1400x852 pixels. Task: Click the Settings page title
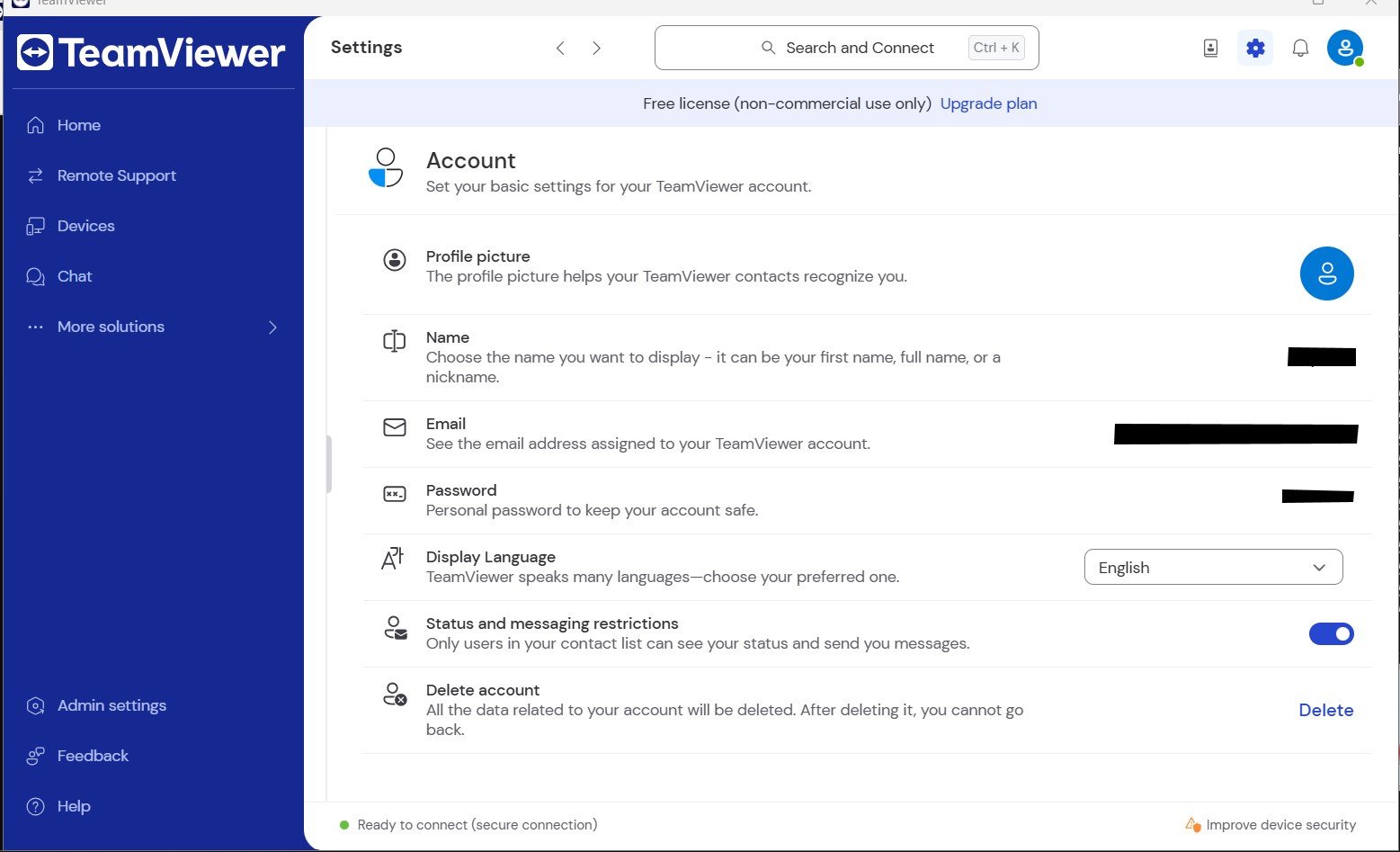366,48
